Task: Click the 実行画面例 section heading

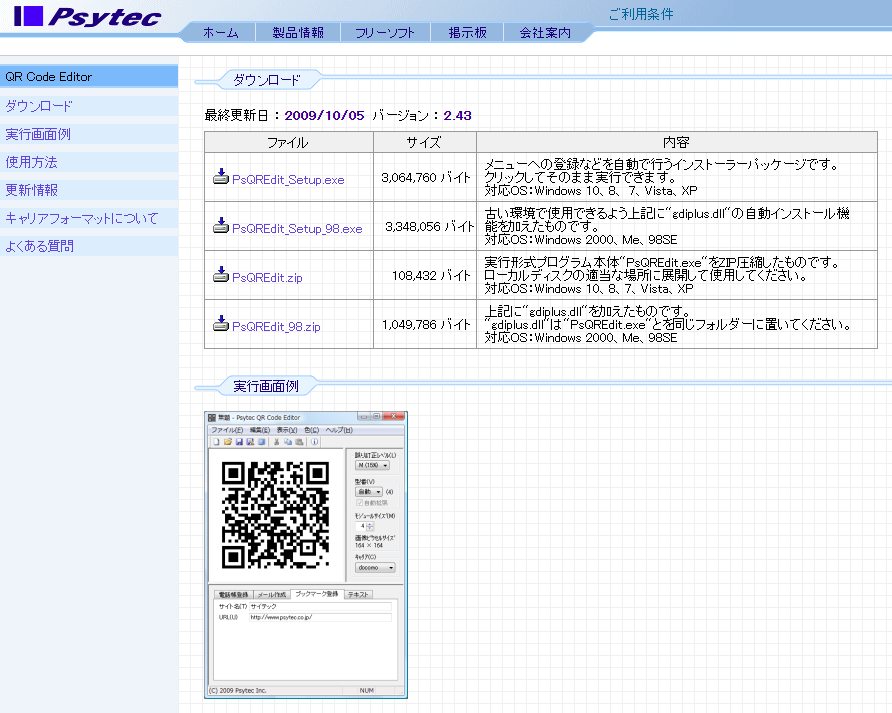Action: coord(266,386)
